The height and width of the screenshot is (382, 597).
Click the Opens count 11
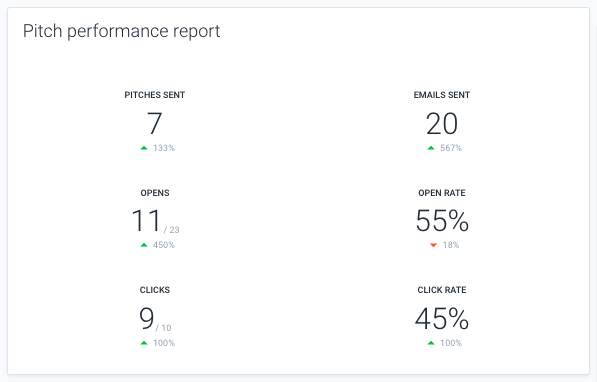click(x=146, y=221)
